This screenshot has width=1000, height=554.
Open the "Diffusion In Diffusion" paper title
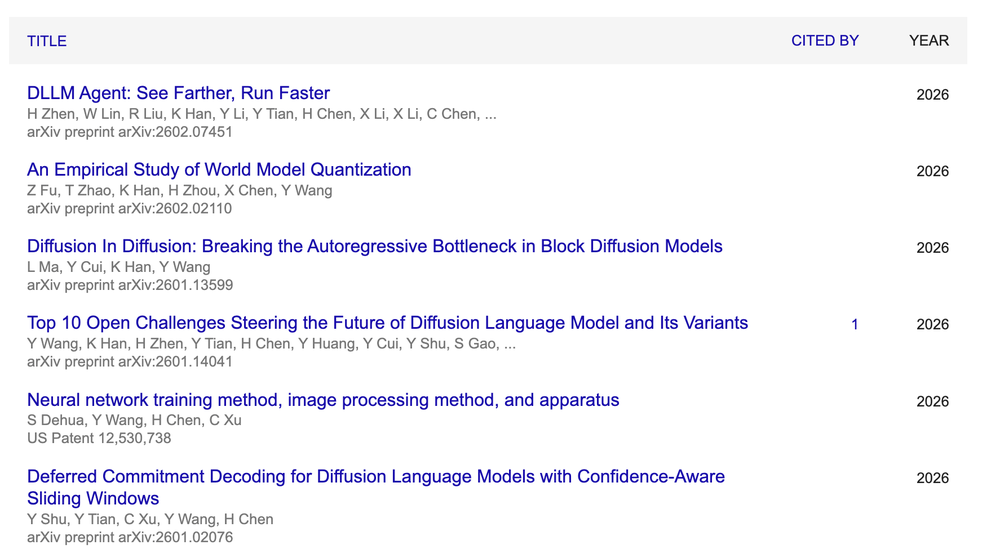[x=374, y=246]
